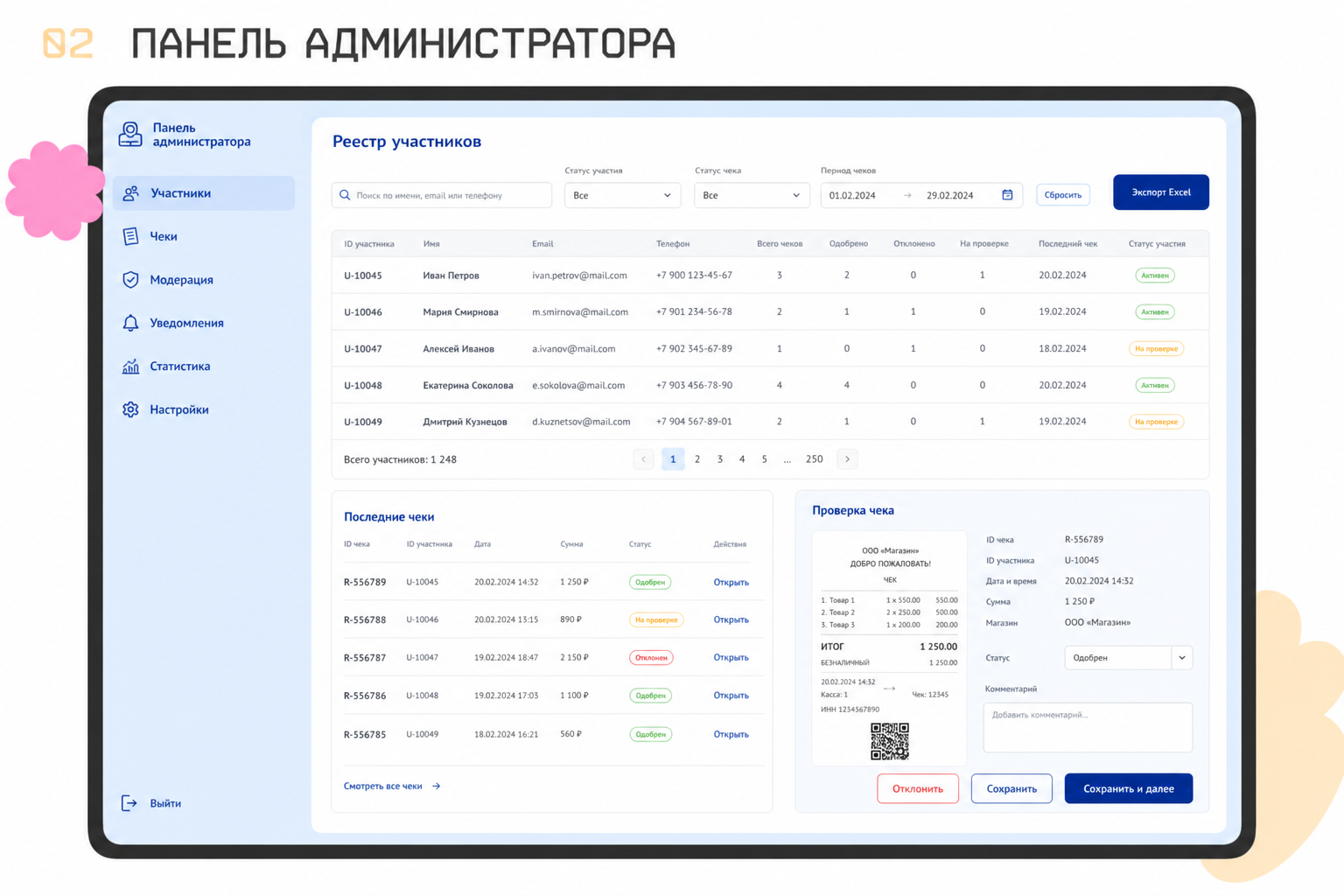This screenshot has height=896, width=1344.
Task: Click the Сохранить button
Action: click(1011, 788)
